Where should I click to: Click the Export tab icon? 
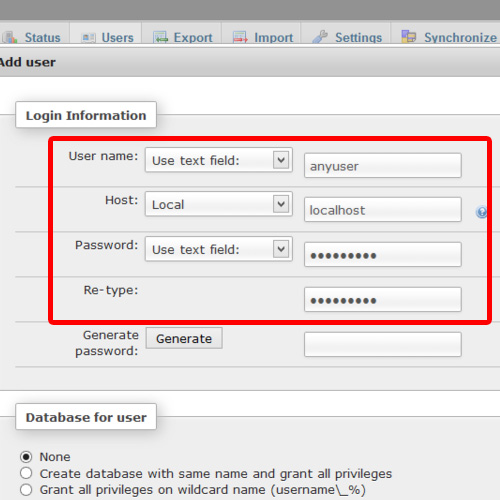coord(160,37)
